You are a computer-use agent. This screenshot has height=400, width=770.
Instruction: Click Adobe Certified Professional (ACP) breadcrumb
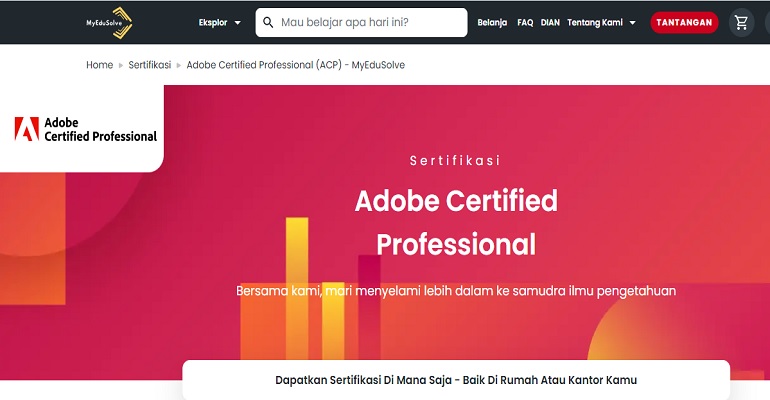[296, 65]
